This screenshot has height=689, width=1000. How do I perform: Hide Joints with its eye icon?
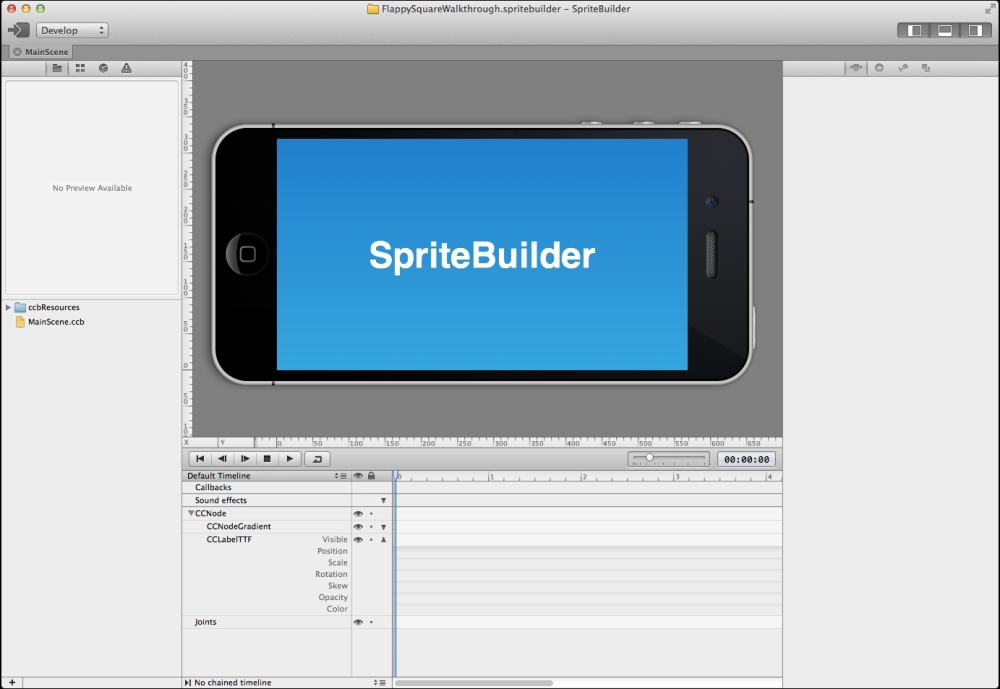point(358,622)
